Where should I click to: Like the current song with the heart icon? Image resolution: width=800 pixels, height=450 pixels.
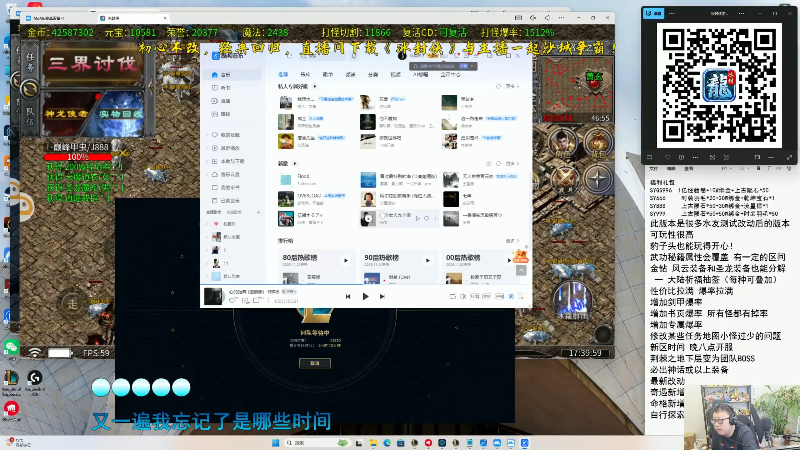(x=233, y=301)
